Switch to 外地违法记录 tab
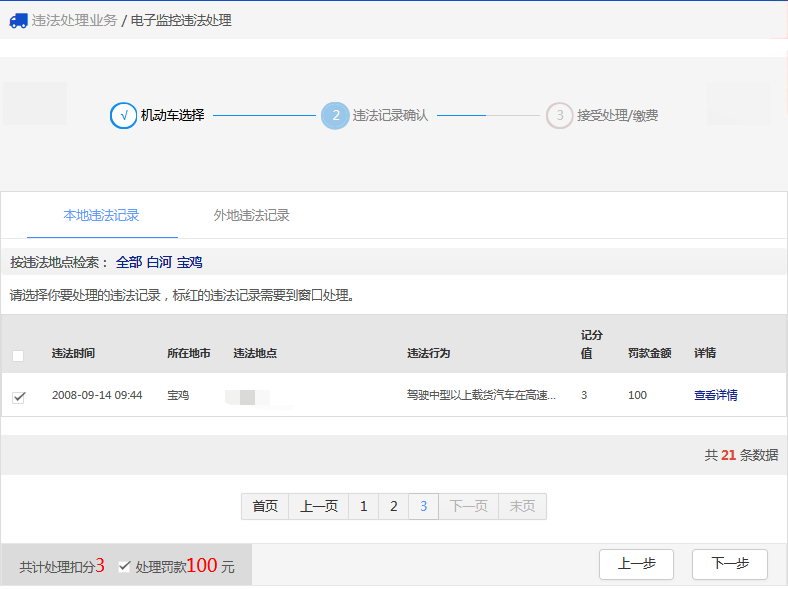This screenshot has height=589, width=788. (x=251, y=215)
